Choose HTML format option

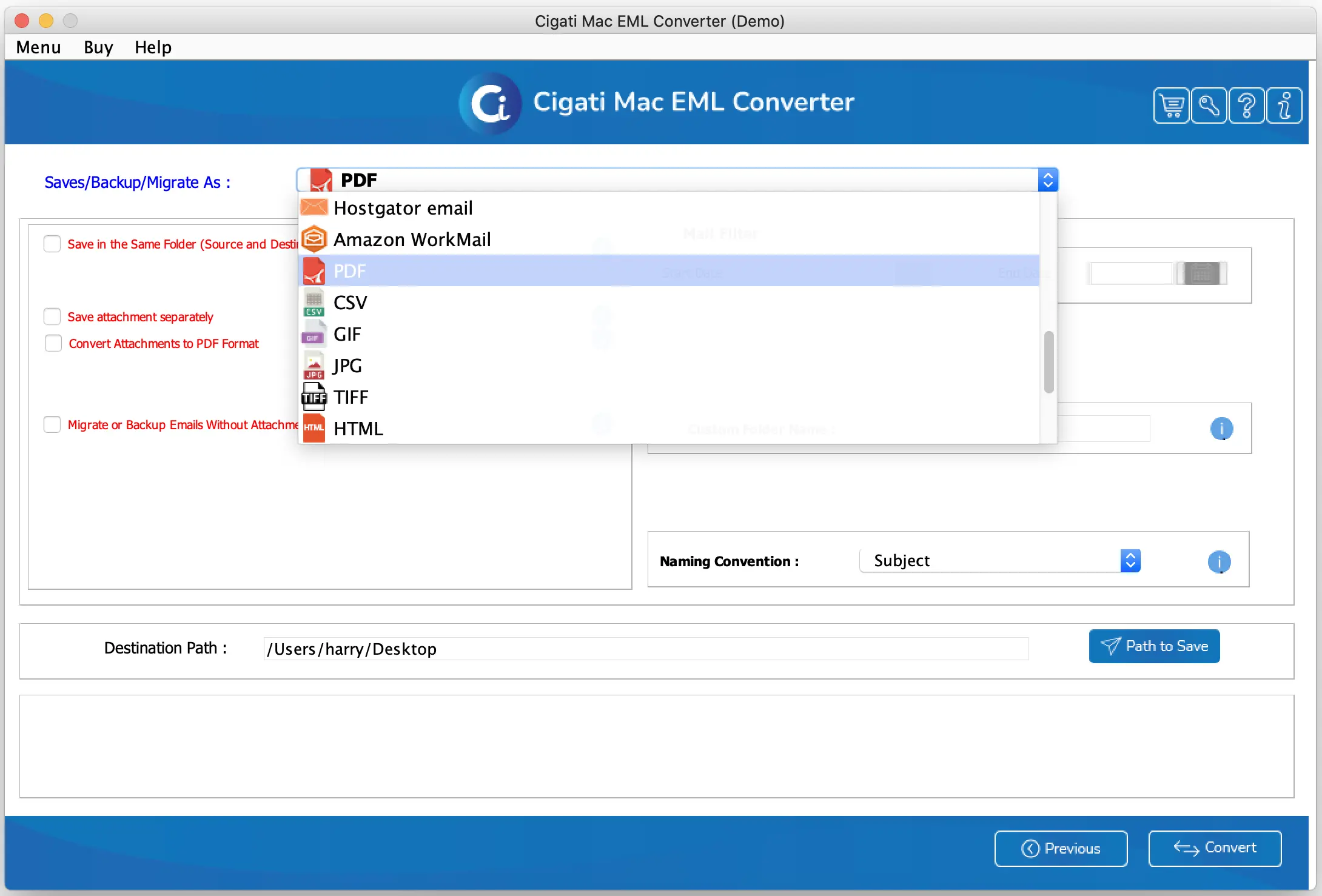point(669,429)
